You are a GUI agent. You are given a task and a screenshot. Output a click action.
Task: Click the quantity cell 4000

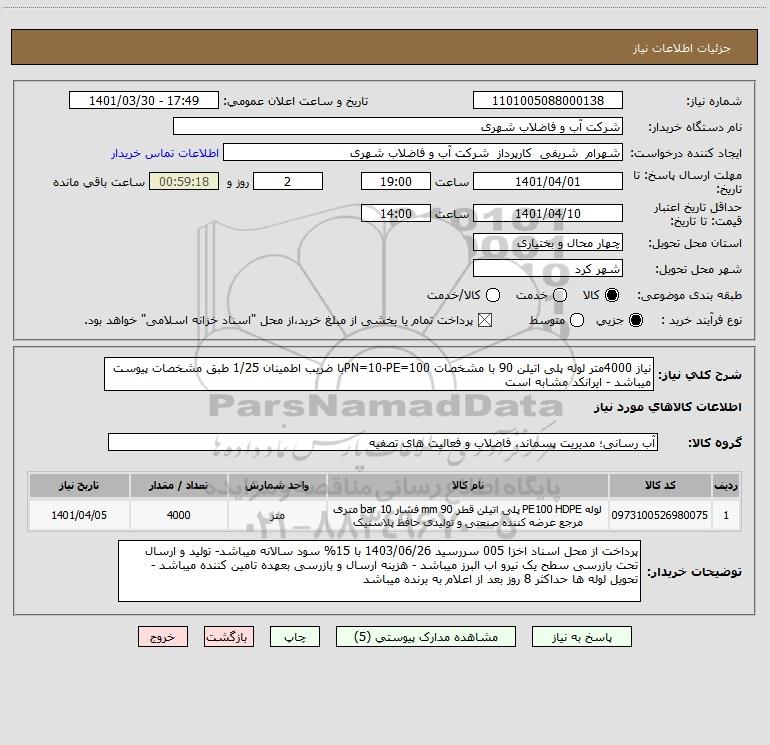178,515
